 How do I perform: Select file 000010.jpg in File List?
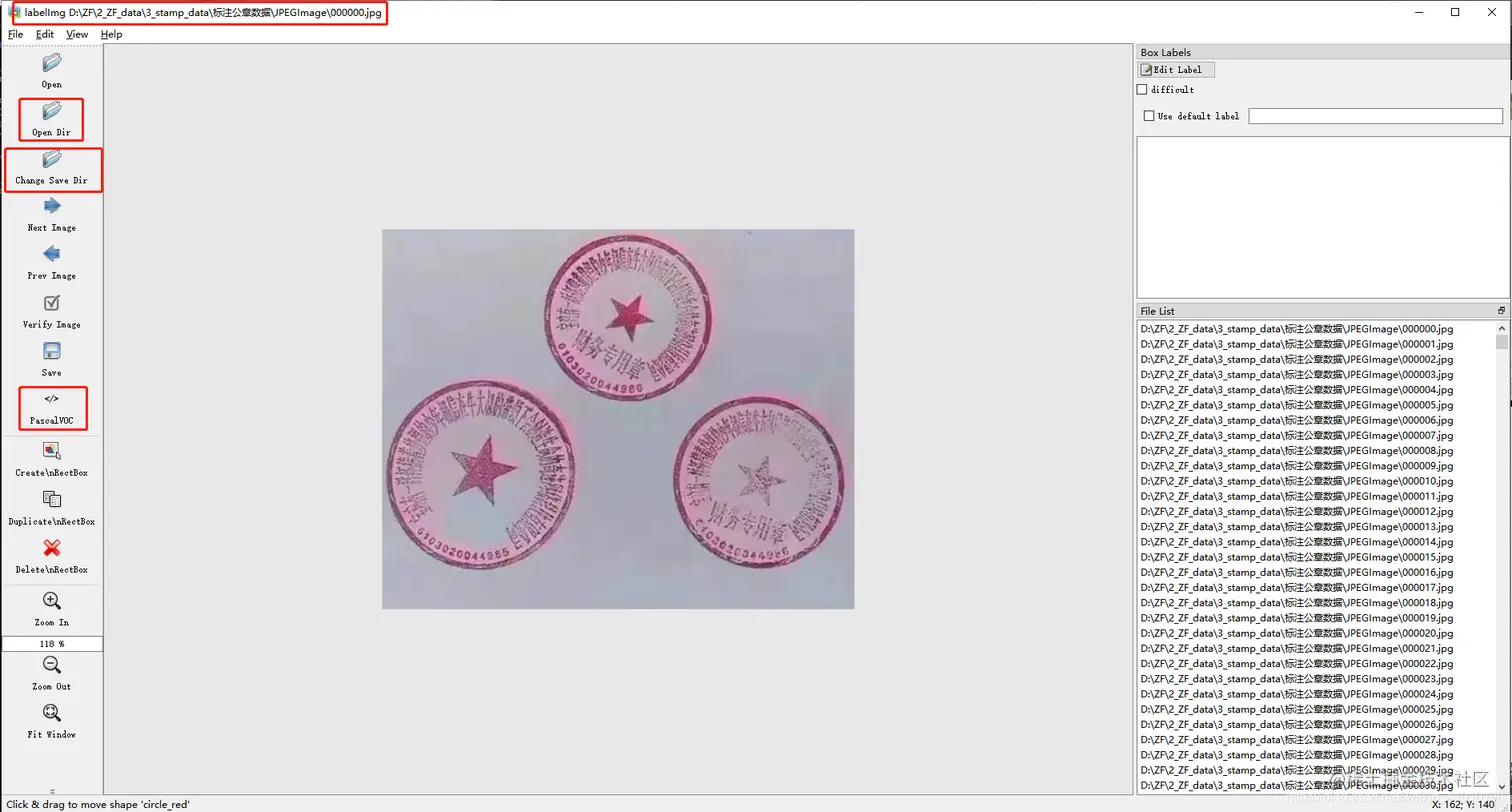[1297, 481]
